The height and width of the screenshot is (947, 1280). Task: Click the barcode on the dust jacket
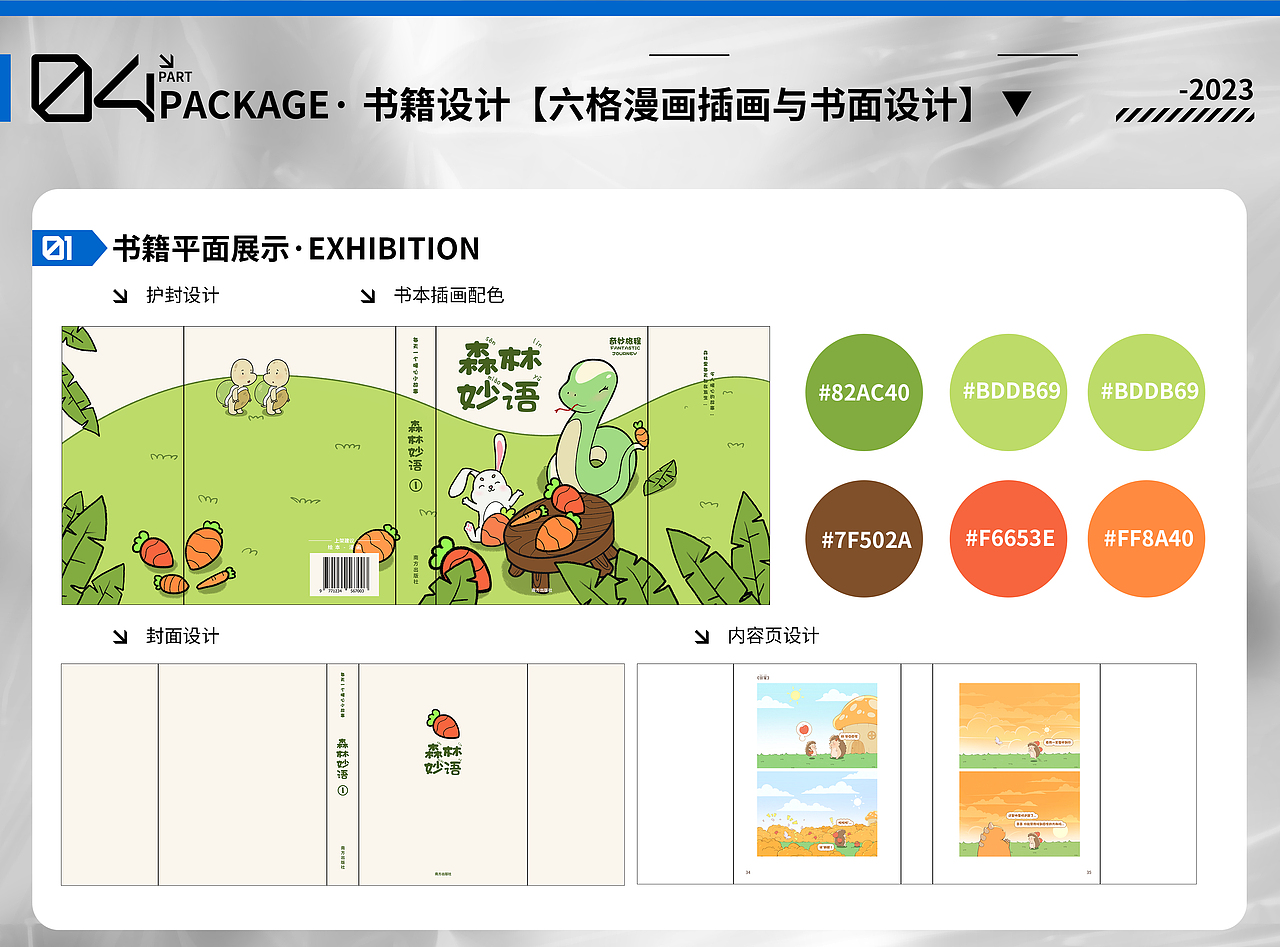[345, 575]
